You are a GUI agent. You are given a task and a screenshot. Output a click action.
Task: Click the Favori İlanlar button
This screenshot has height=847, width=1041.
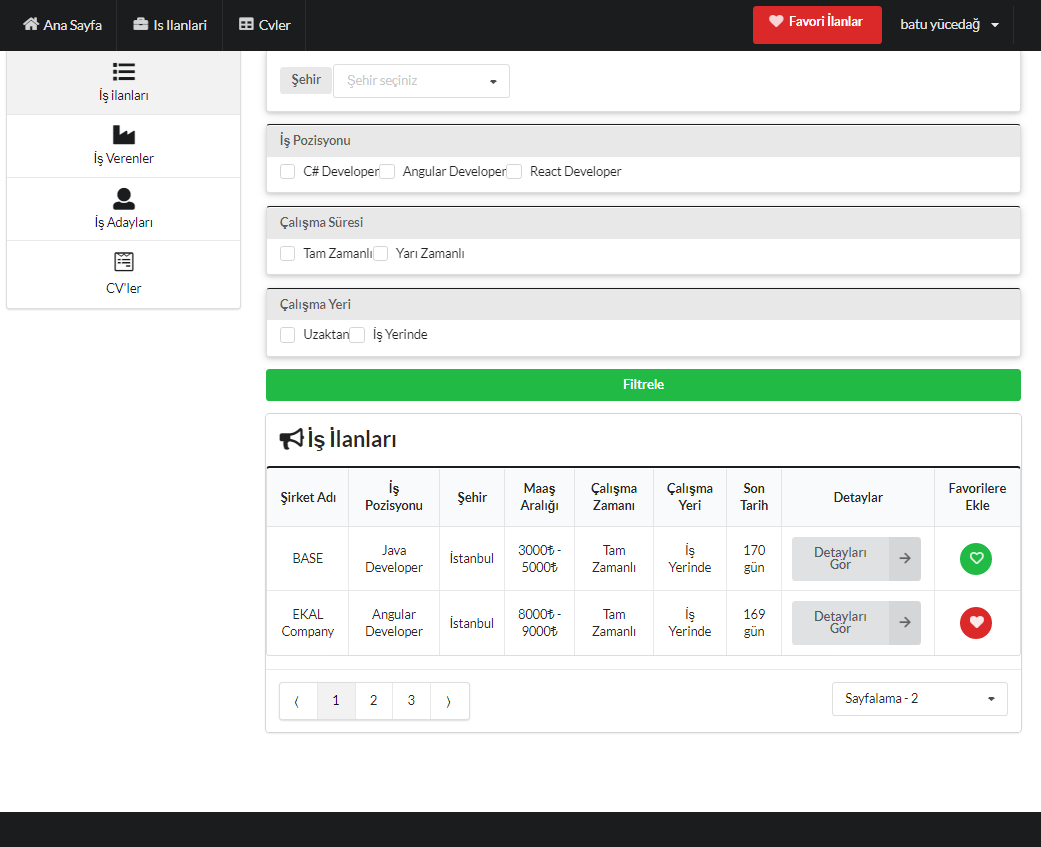pos(817,25)
